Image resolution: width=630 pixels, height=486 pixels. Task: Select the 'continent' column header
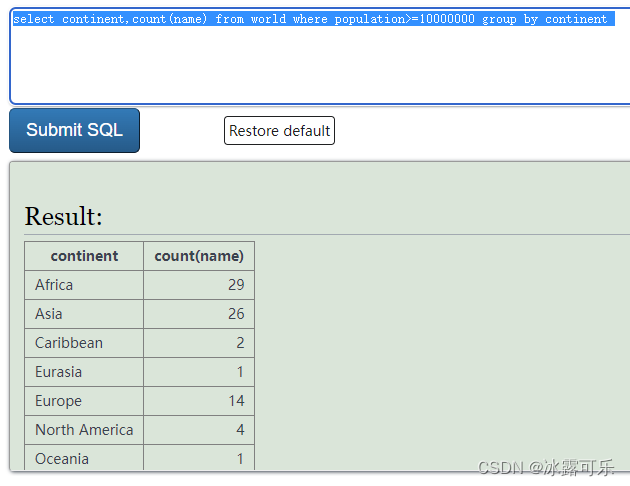(x=84, y=256)
